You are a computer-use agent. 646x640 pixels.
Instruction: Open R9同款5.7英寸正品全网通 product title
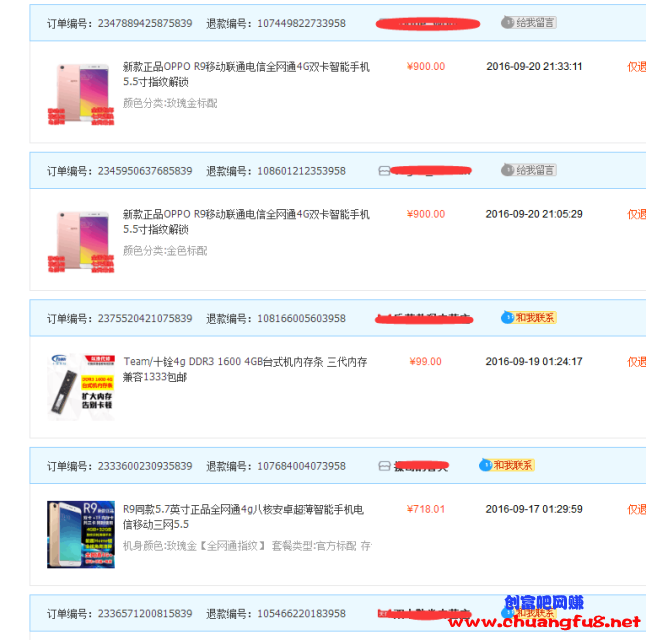(243, 517)
